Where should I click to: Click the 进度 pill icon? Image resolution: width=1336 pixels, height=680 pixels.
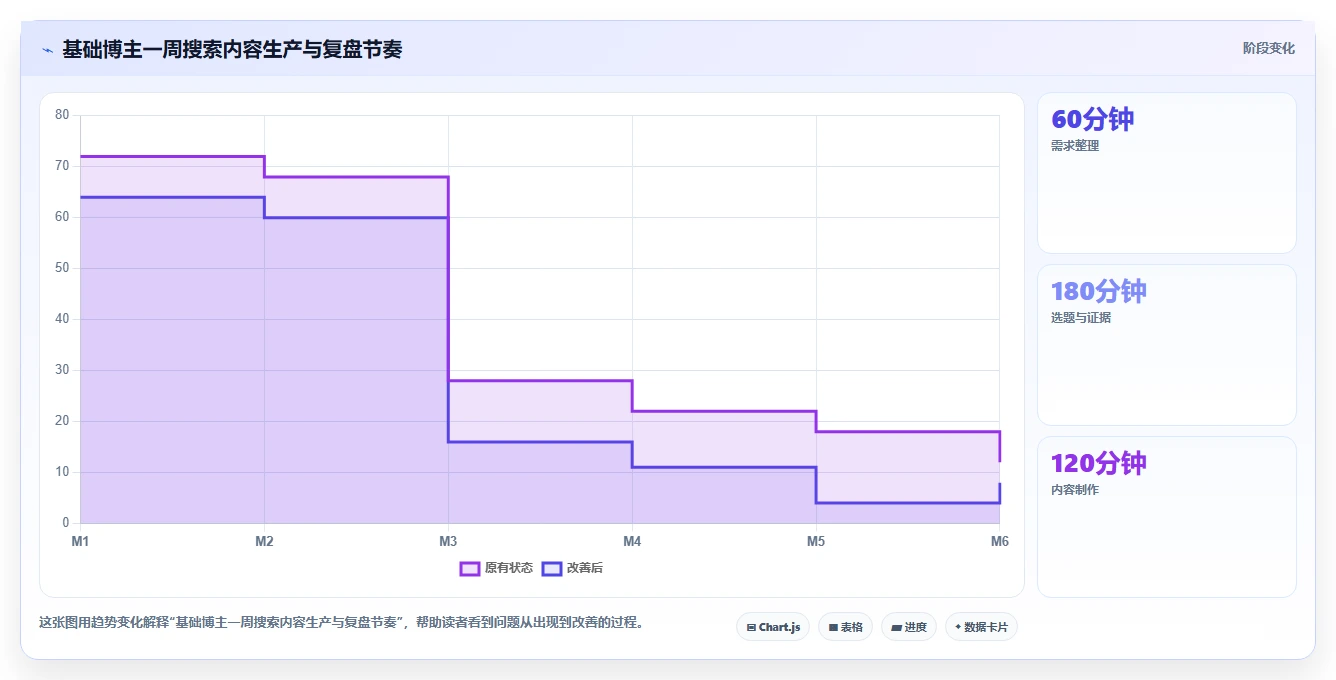pyautogui.click(x=896, y=628)
